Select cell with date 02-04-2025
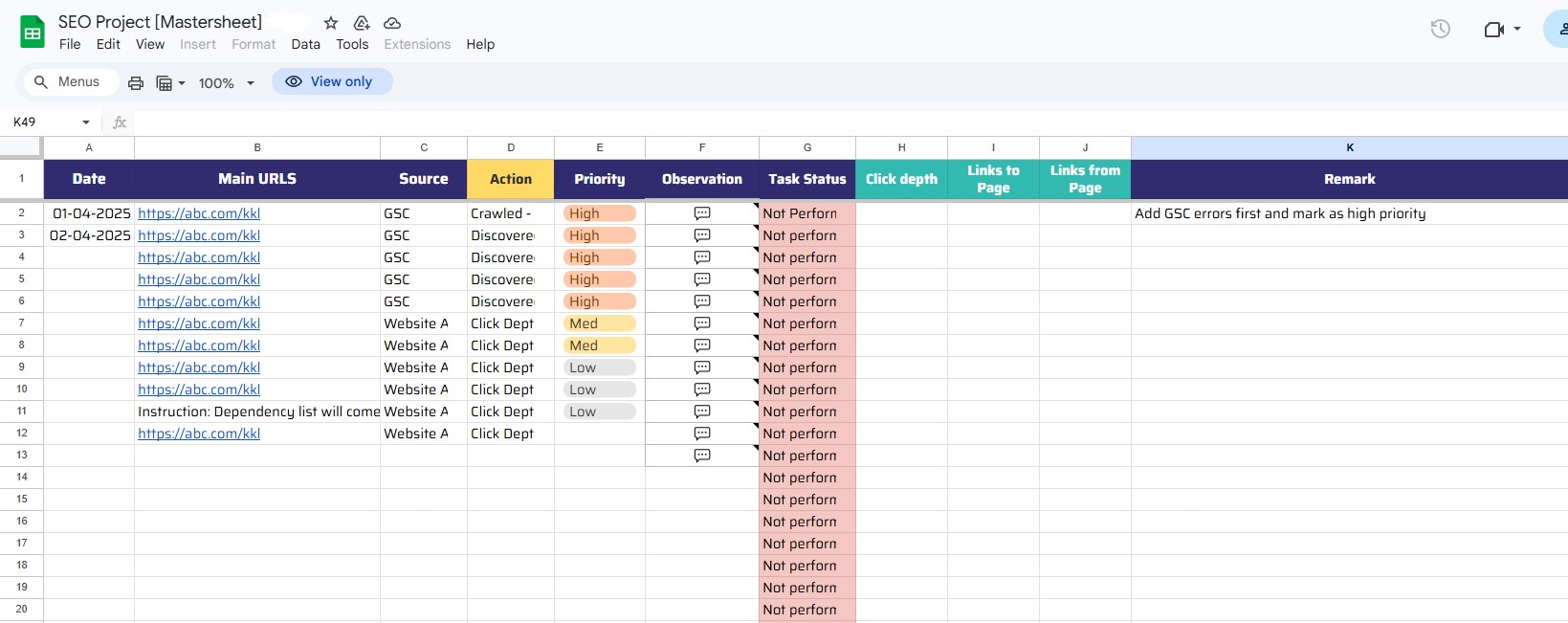Viewport: 1568px width, 623px height. [89, 235]
